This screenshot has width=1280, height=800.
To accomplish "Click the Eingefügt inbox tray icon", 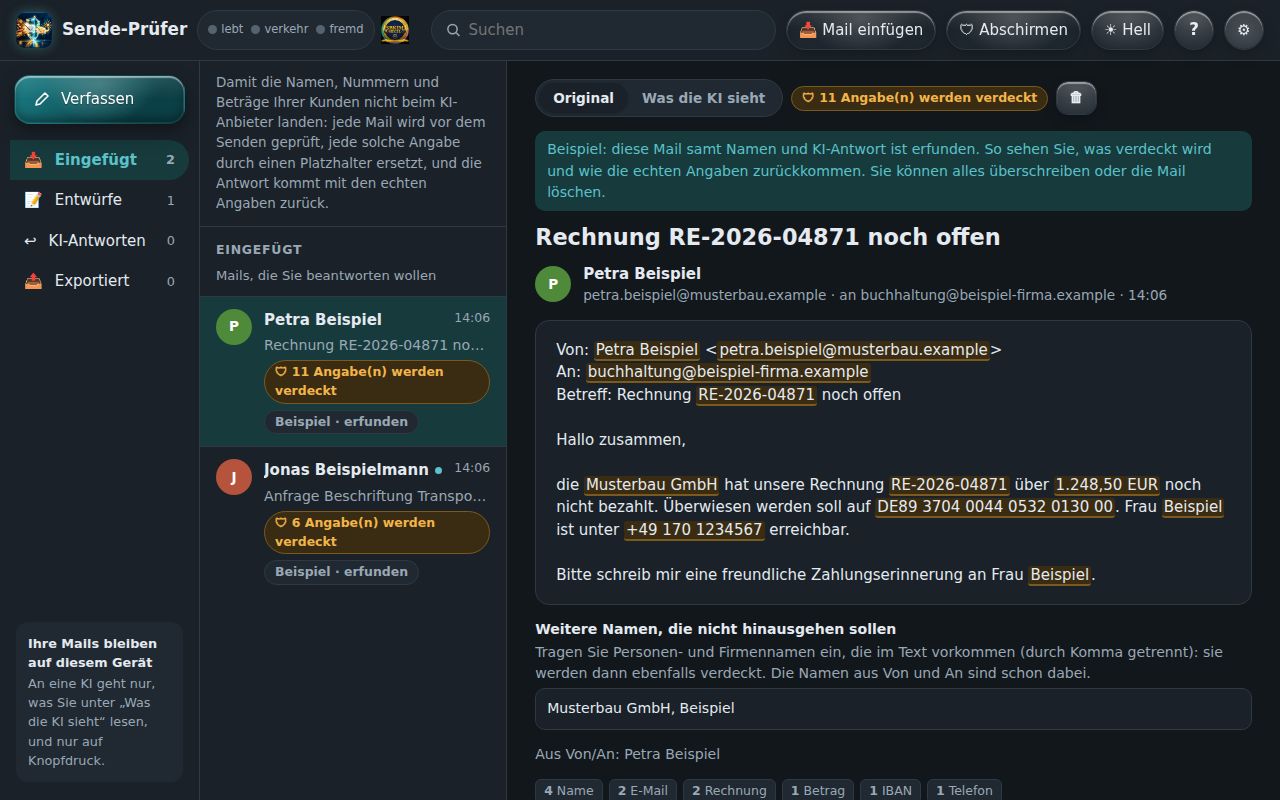I will (x=33, y=160).
